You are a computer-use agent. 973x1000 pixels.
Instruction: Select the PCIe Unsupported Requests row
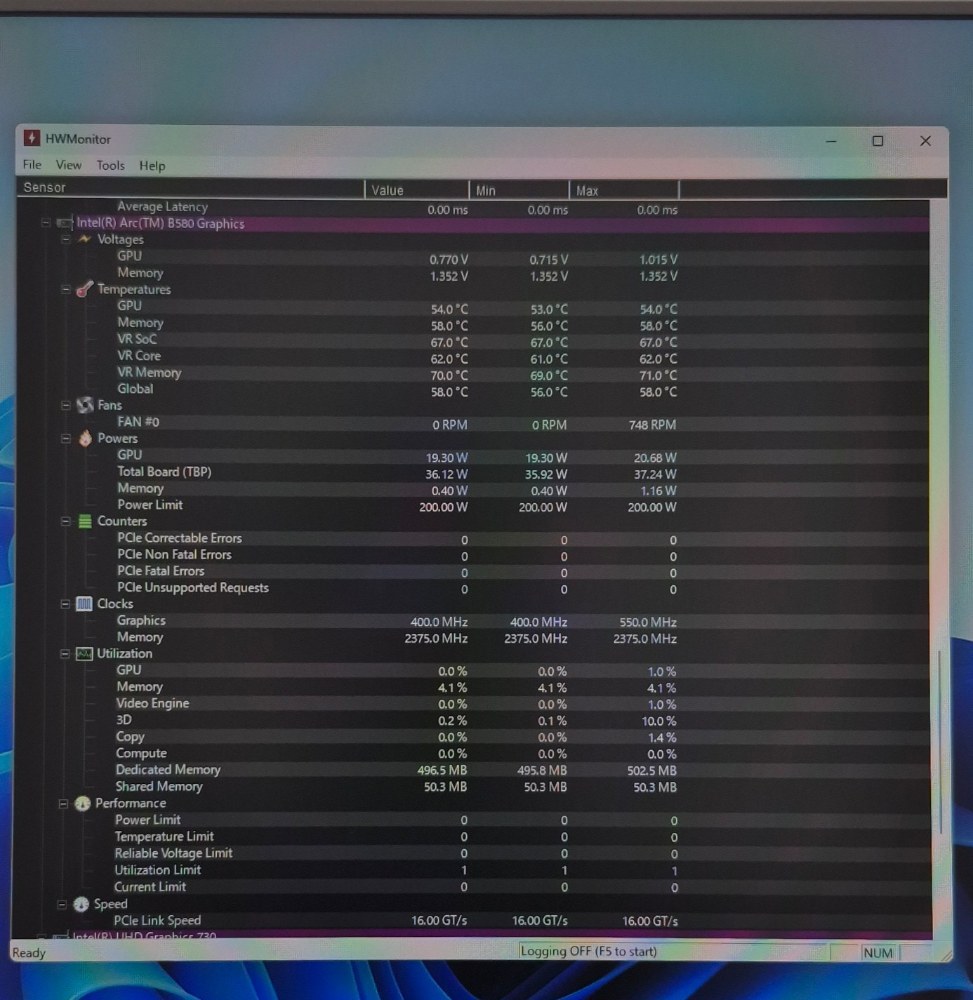tap(473, 589)
